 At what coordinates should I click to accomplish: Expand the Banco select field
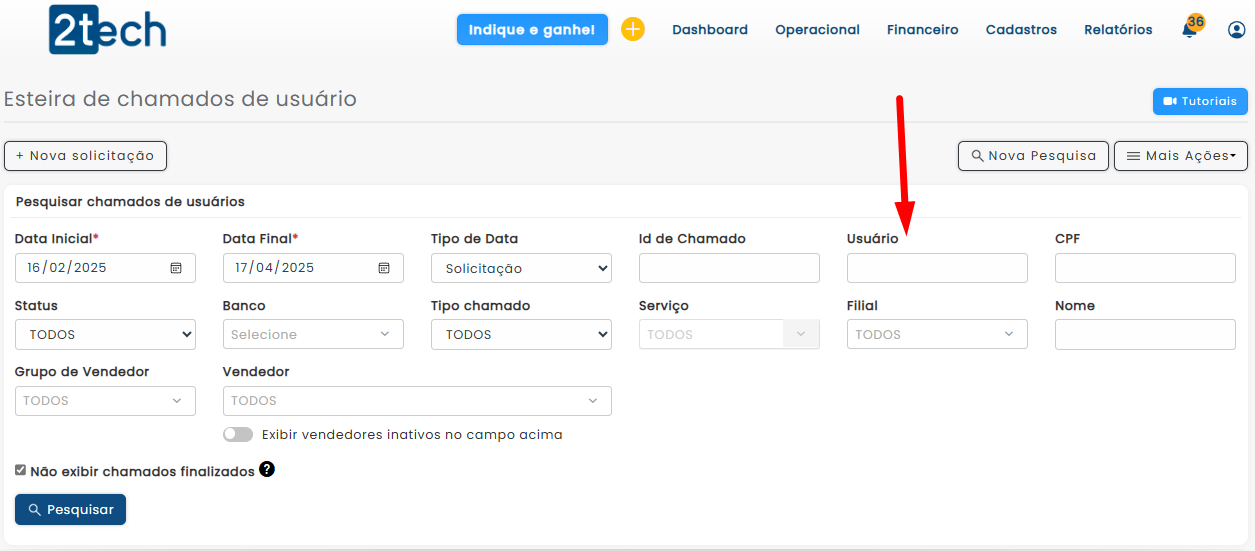point(313,334)
